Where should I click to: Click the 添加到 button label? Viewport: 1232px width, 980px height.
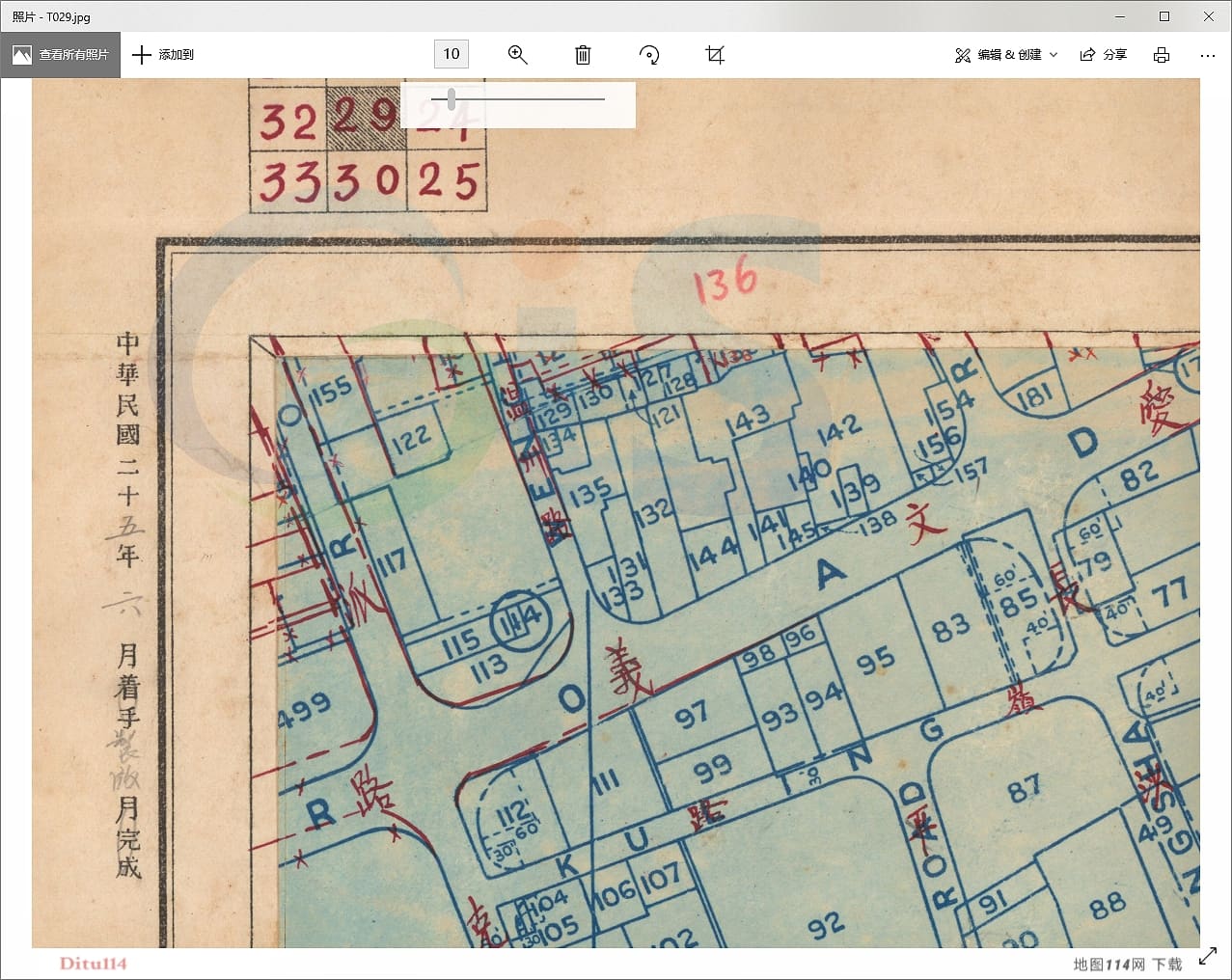(x=176, y=55)
